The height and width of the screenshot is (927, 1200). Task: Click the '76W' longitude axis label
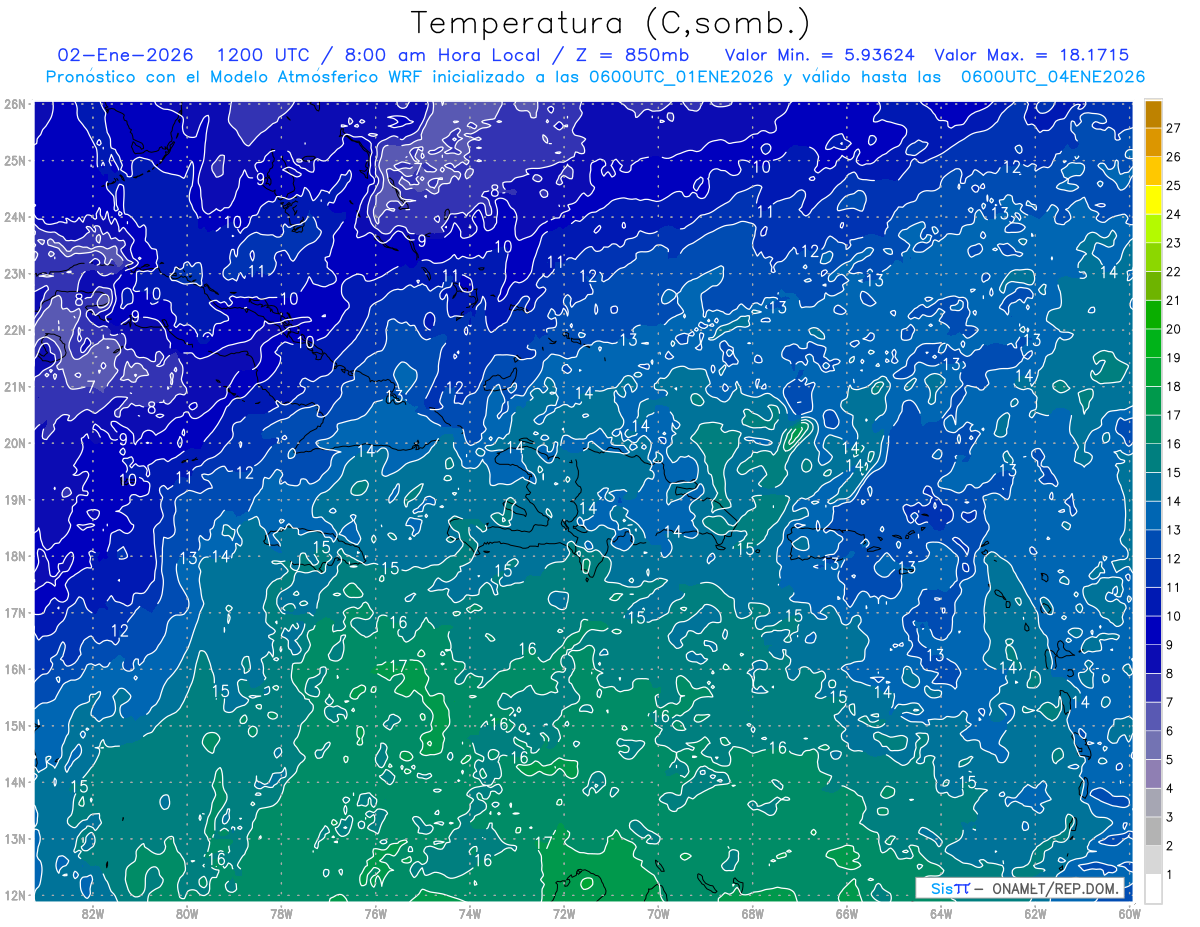pyautogui.click(x=375, y=913)
